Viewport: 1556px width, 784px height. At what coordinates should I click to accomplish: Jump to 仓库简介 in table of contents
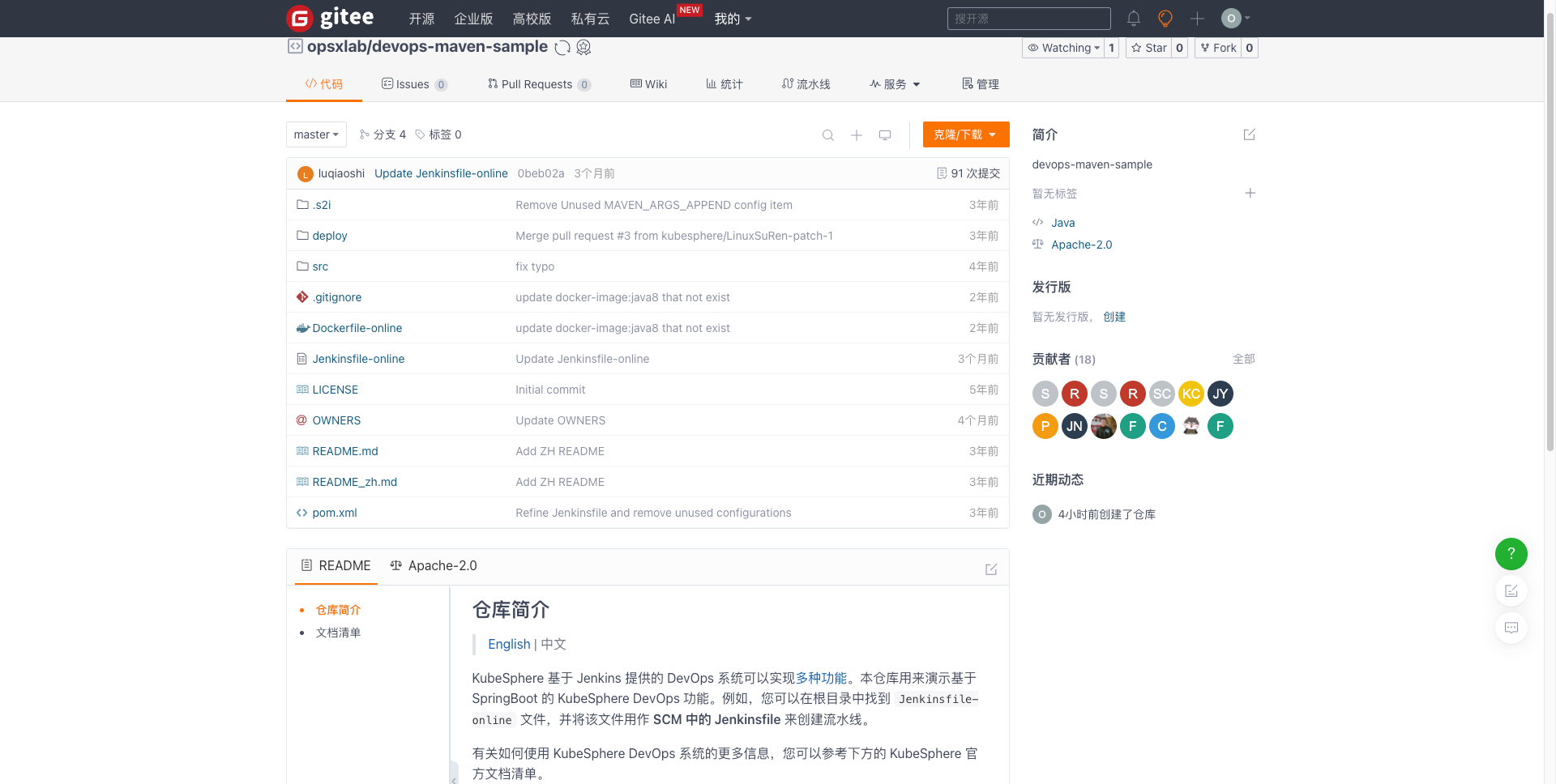338,610
